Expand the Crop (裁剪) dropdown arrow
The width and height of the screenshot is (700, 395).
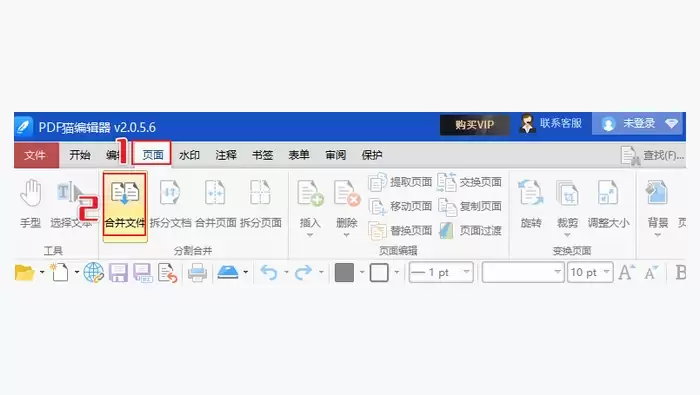[x=567, y=235]
